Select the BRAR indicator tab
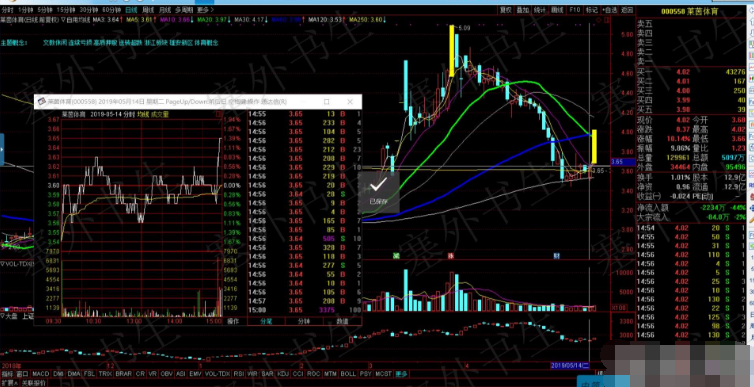Image resolution: width=754 pixels, height=387 pixels. point(124,374)
